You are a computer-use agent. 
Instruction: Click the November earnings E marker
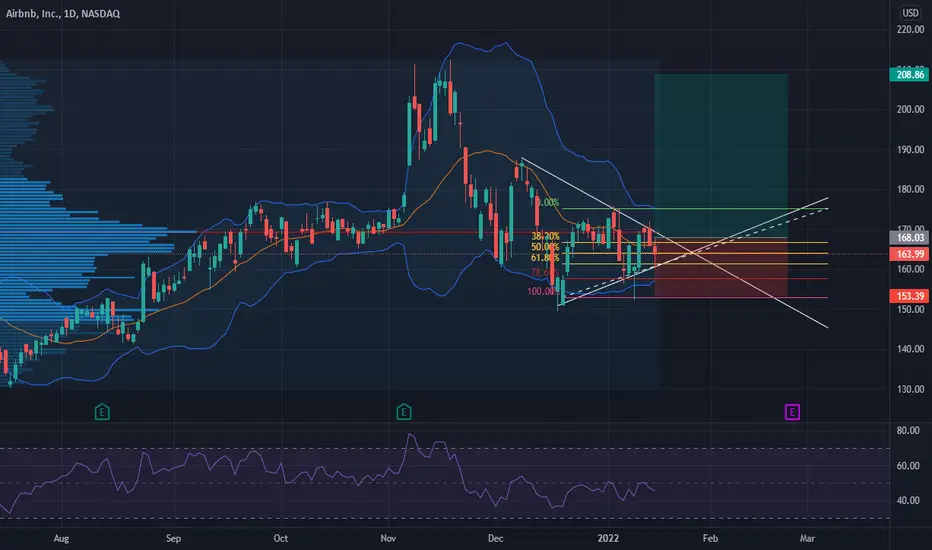pos(404,411)
